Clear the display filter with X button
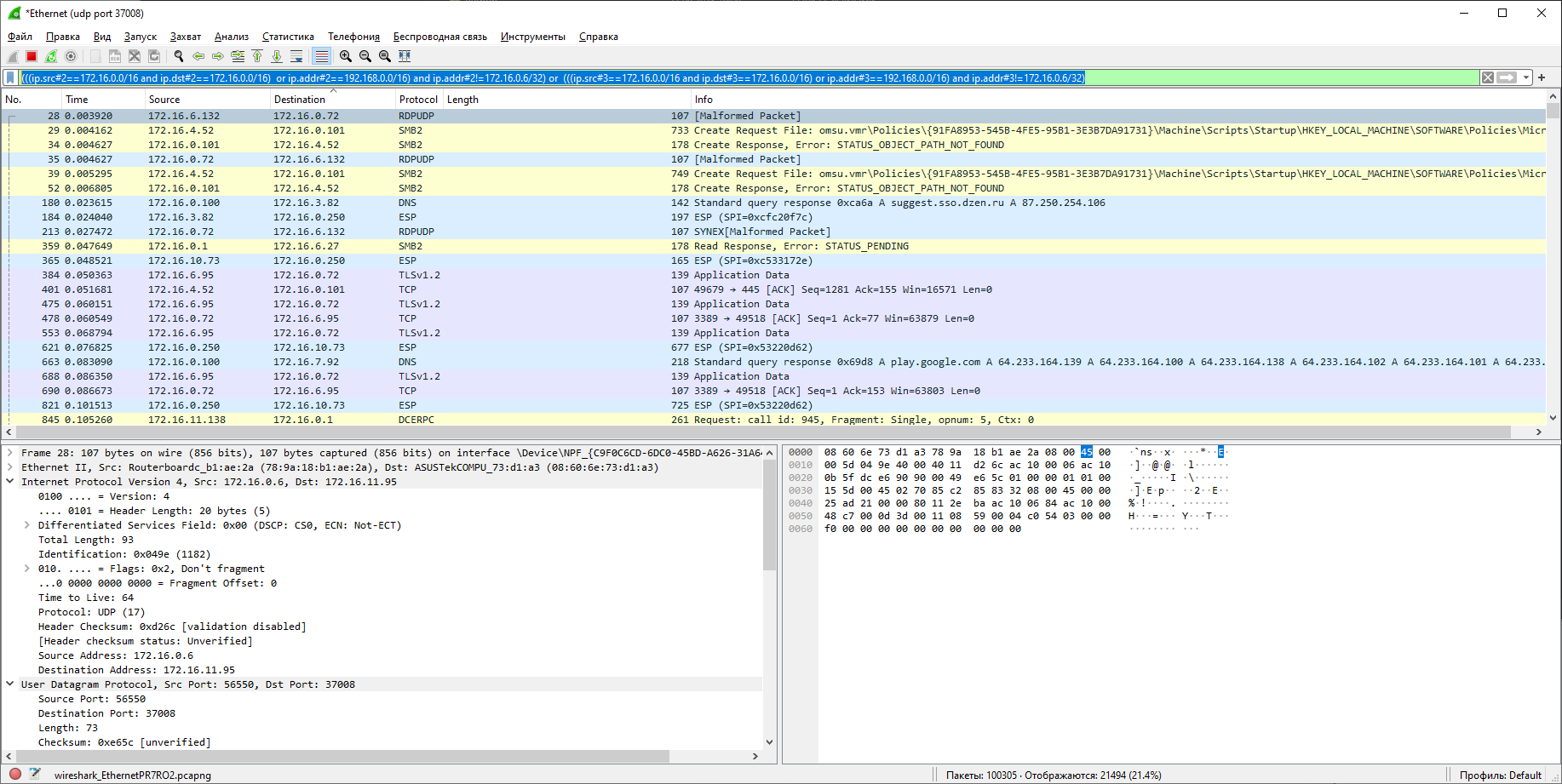1562x784 pixels. (1488, 77)
